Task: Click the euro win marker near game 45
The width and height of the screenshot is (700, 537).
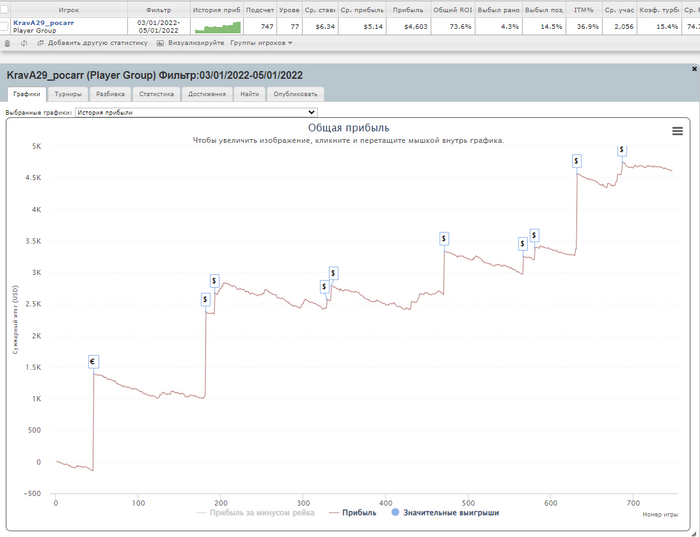Action: 93,362
